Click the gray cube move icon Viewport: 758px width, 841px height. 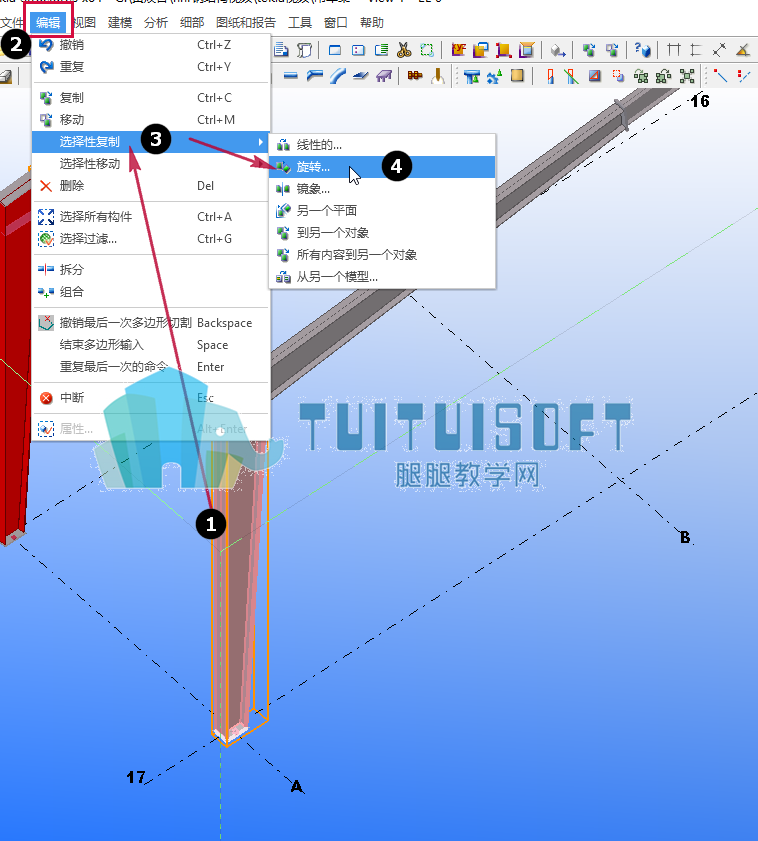(x=558, y=50)
